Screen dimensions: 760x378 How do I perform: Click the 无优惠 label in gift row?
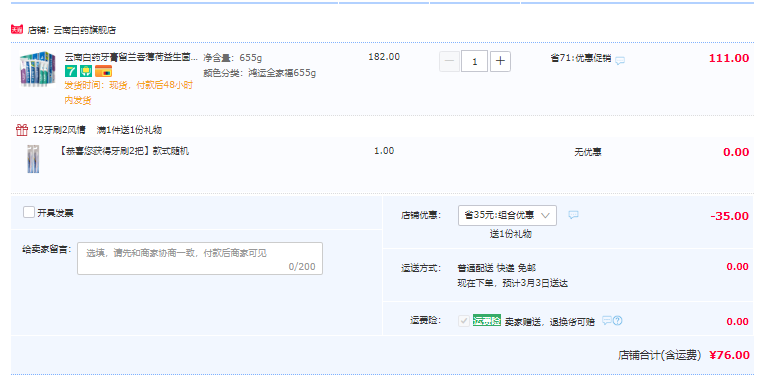(x=588, y=152)
